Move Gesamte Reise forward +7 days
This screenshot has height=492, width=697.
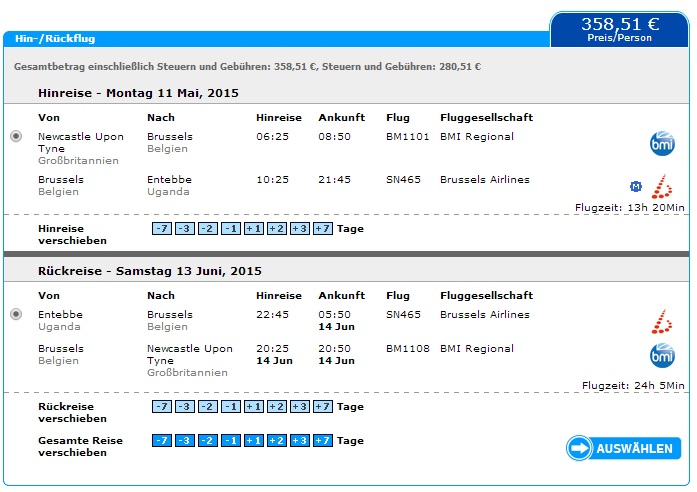pos(323,440)
